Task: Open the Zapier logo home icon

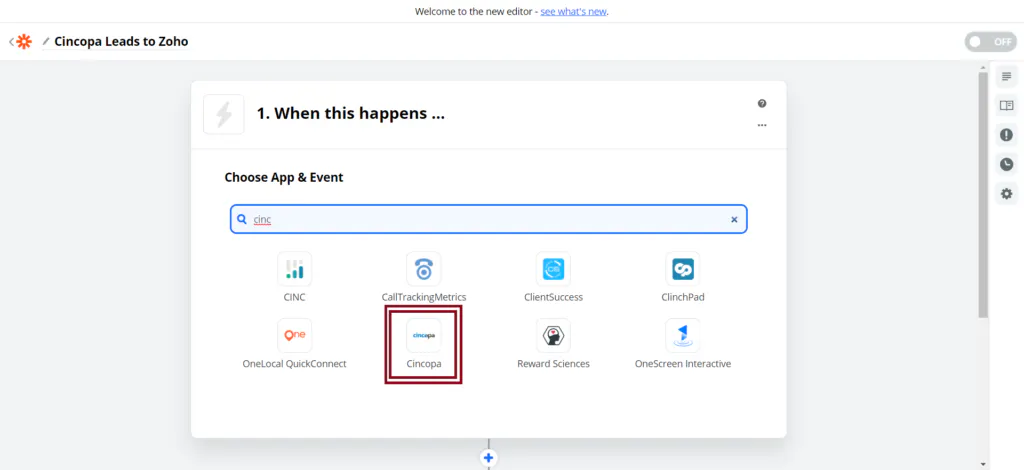Action: [x=24, y=42]
